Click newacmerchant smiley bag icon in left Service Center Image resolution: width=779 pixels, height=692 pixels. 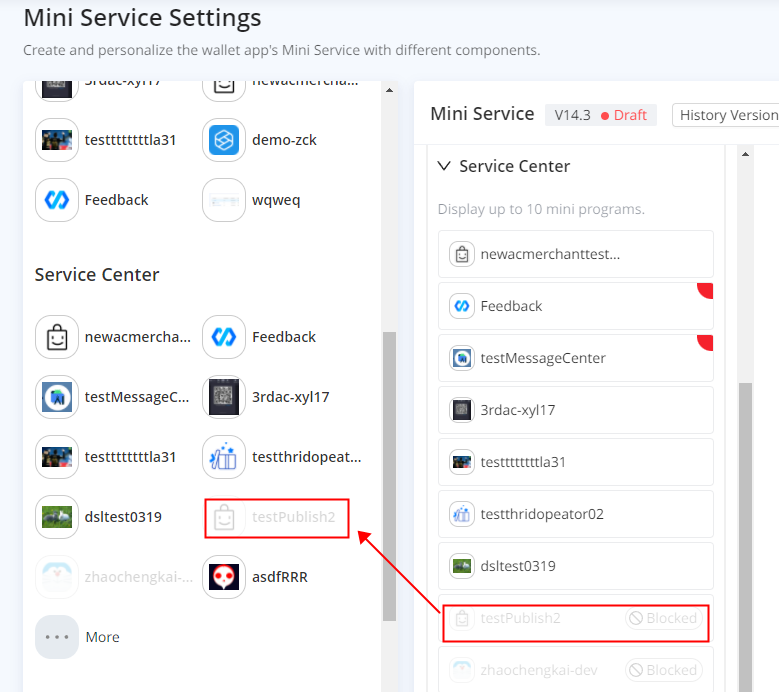pos(57,337)
